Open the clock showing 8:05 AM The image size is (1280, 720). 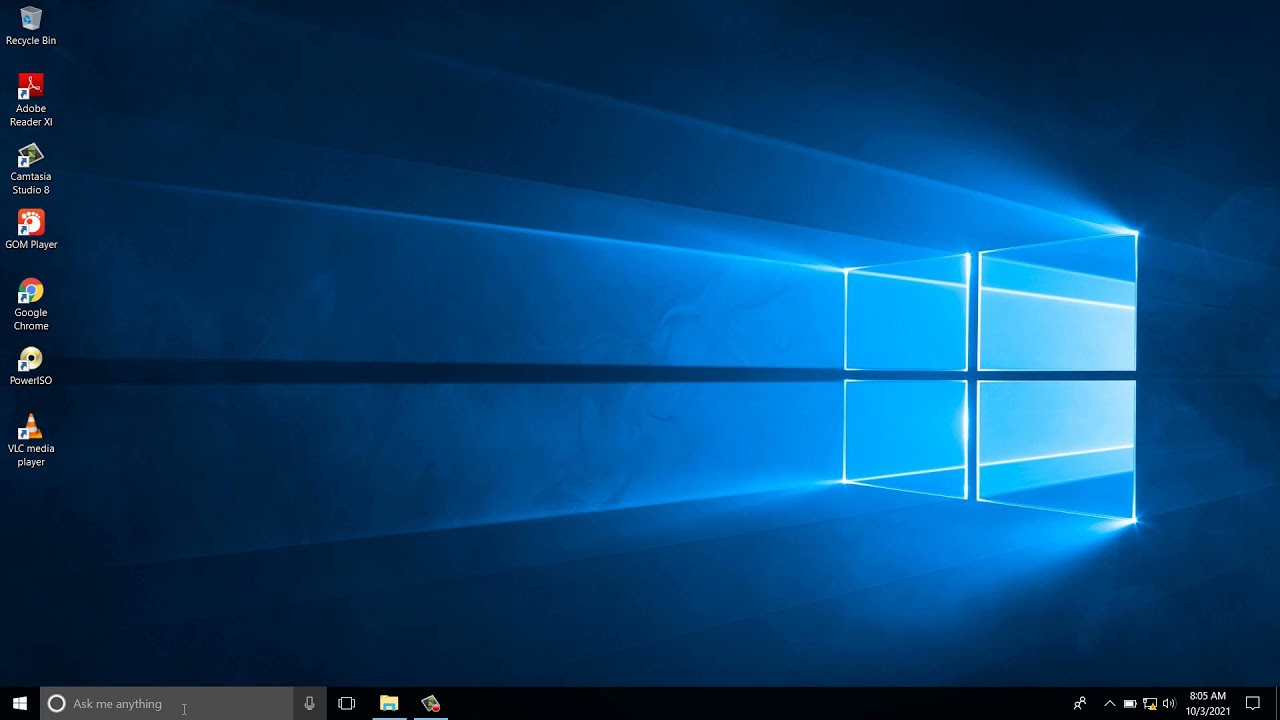click(1208, 703)
